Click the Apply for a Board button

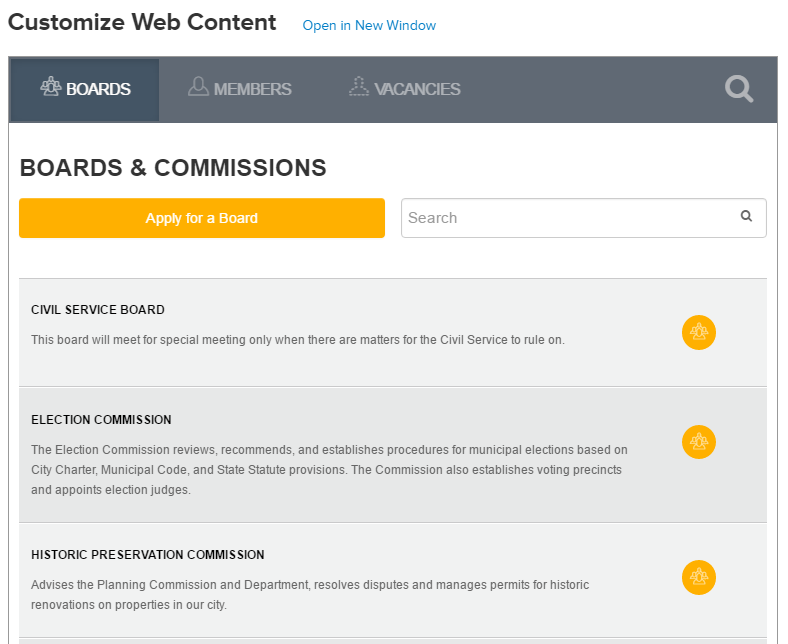tap(202, 218)
